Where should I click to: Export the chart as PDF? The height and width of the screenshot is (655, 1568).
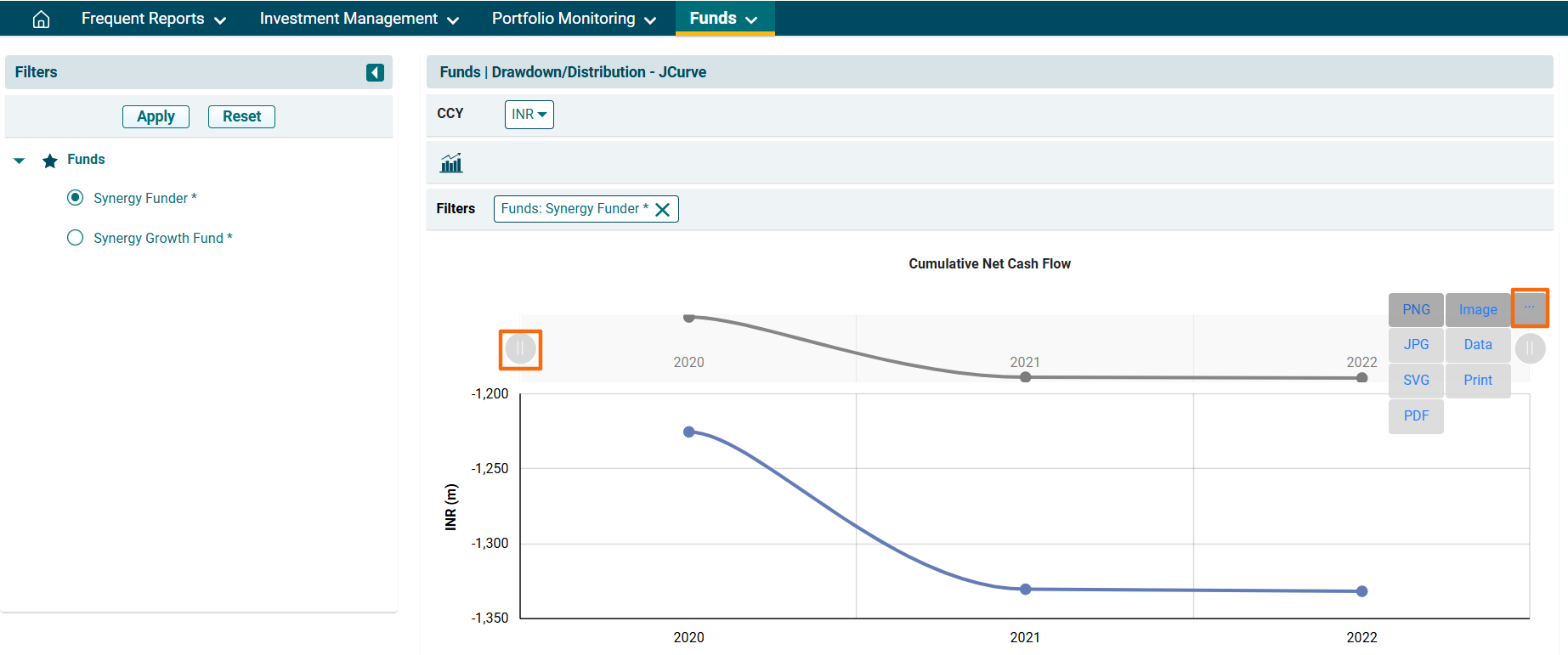[x=1415, y=416]
